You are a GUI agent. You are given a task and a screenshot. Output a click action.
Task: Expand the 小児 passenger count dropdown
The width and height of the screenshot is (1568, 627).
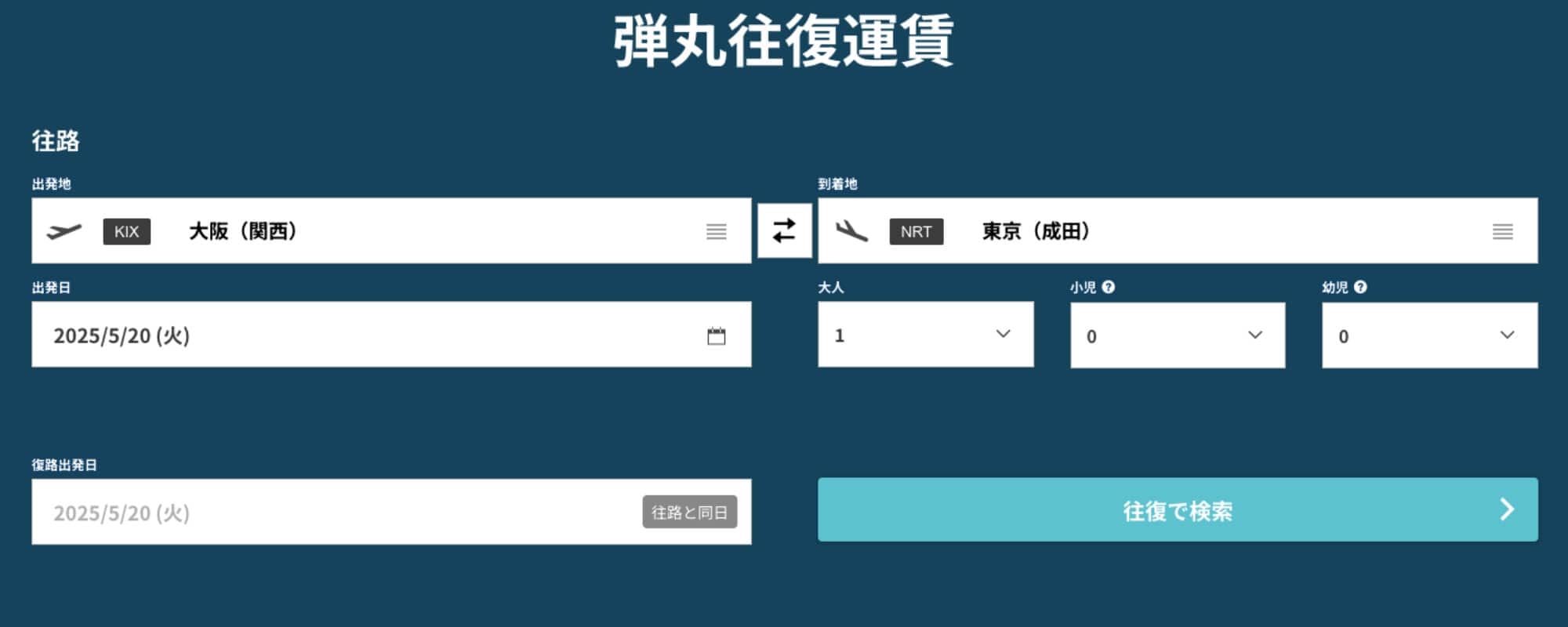click(1178, 335)
